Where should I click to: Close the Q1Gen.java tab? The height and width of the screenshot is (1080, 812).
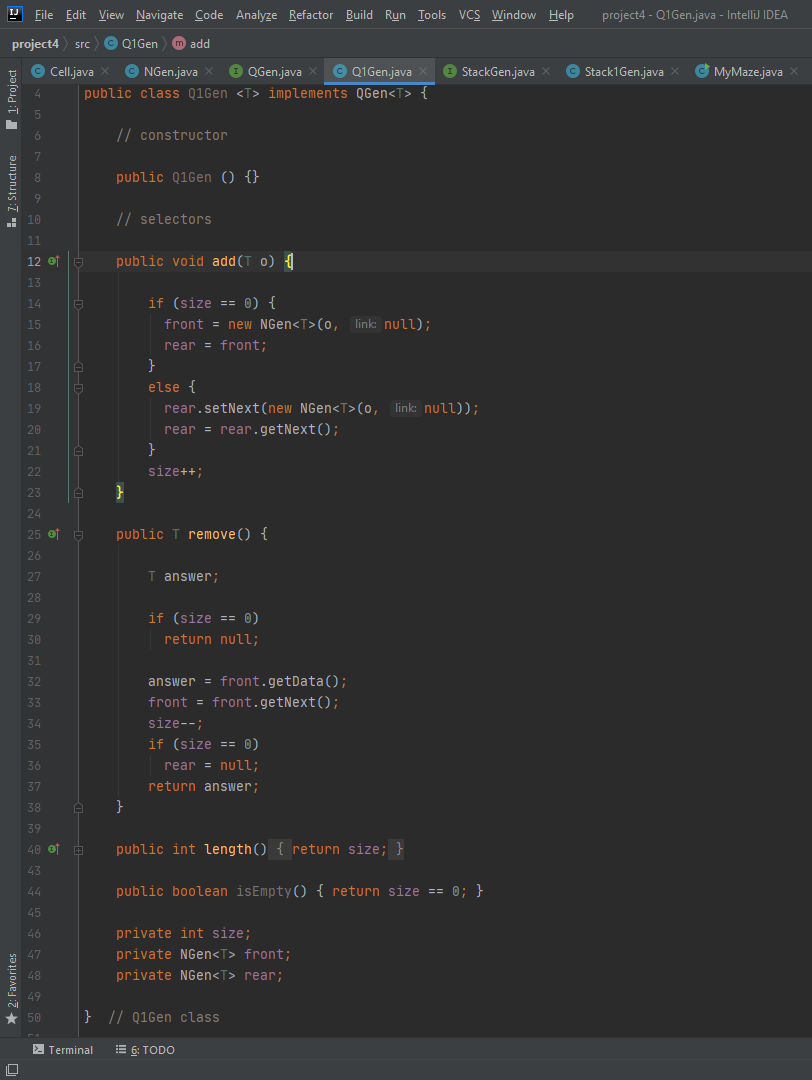424,71
